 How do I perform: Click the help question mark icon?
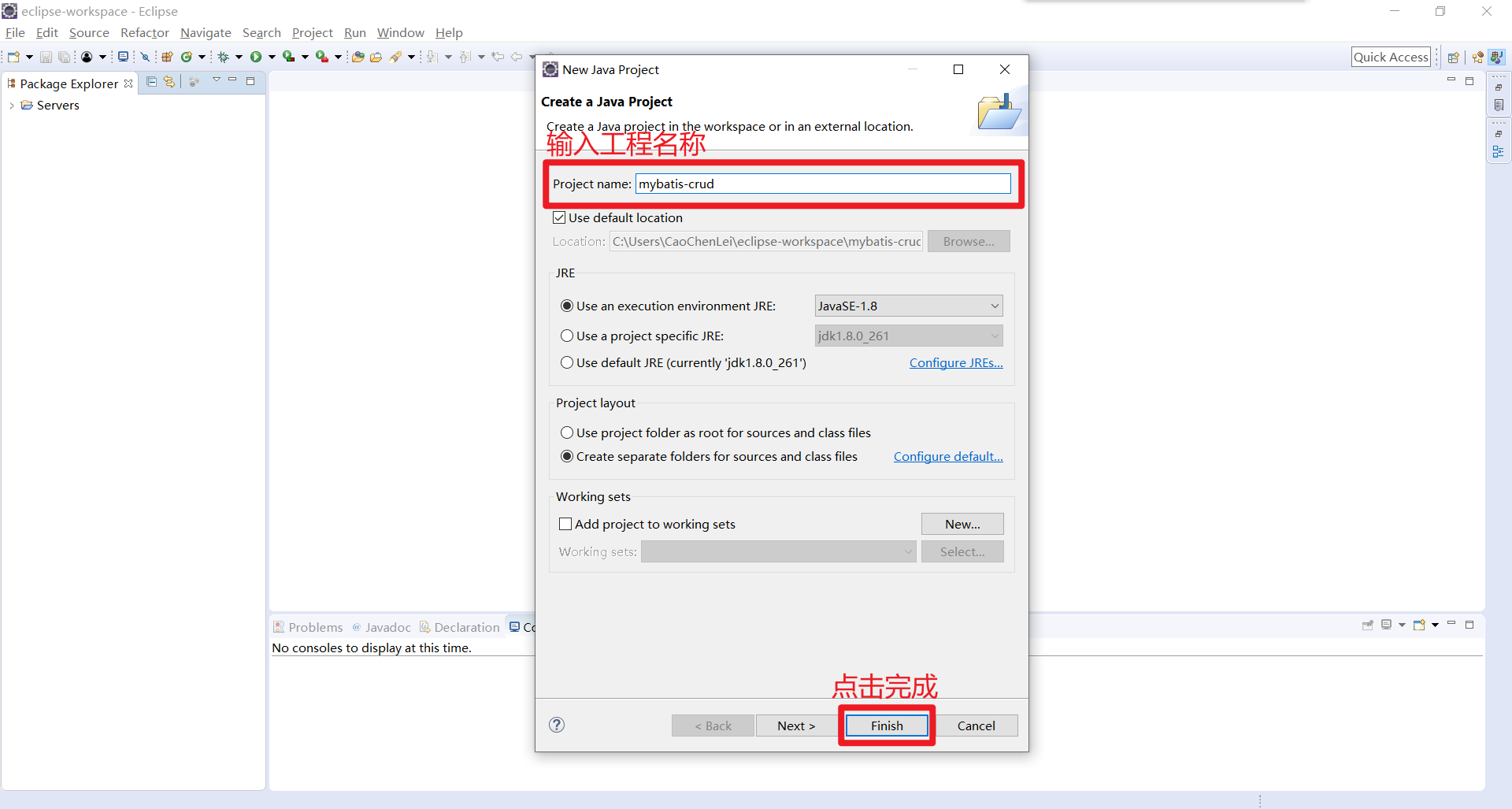(x=557, y=725)
